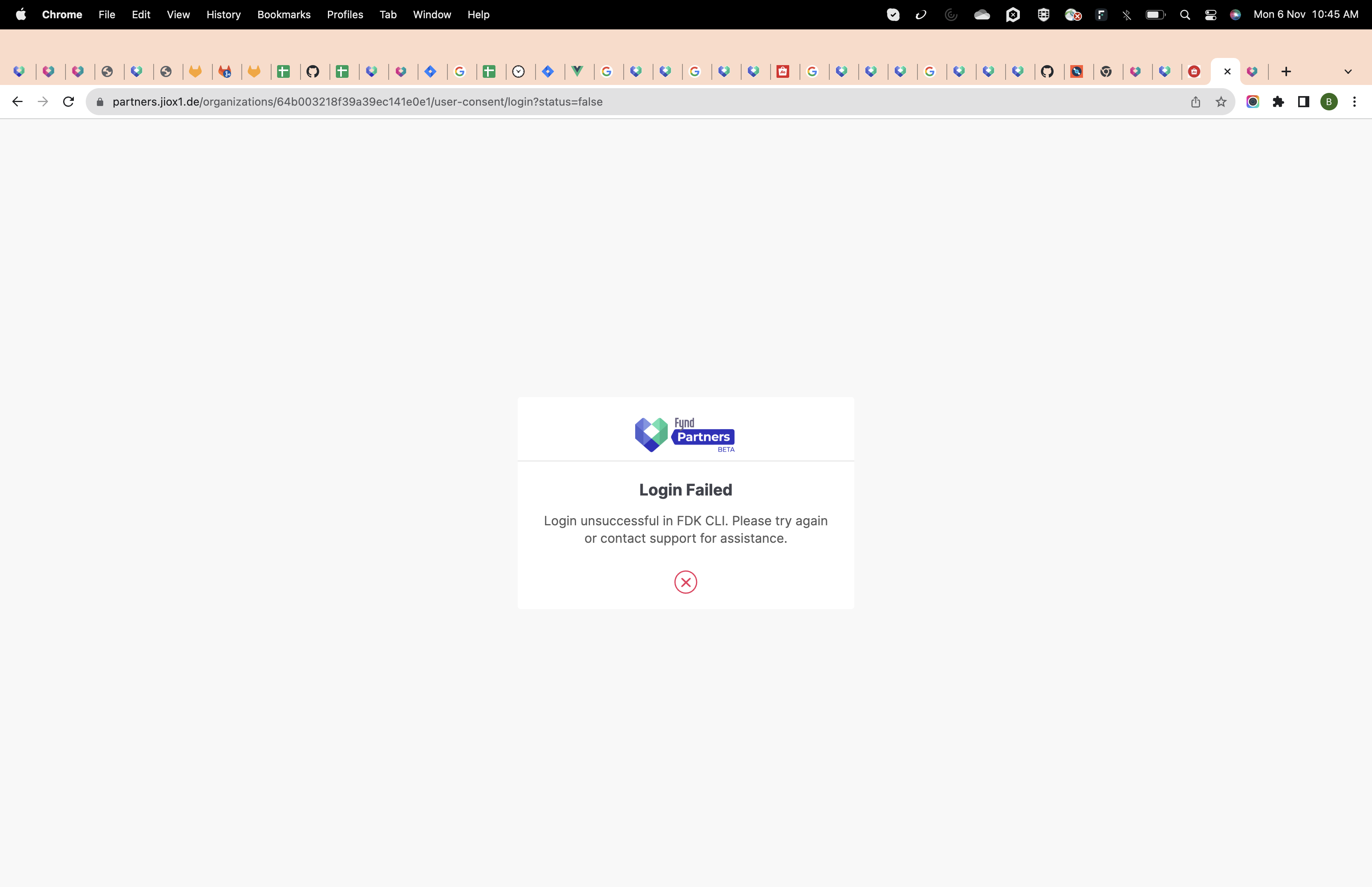Click the BETA label under Partners
The width and height of the screenshot is (1372, 887).
coord(726,449)
